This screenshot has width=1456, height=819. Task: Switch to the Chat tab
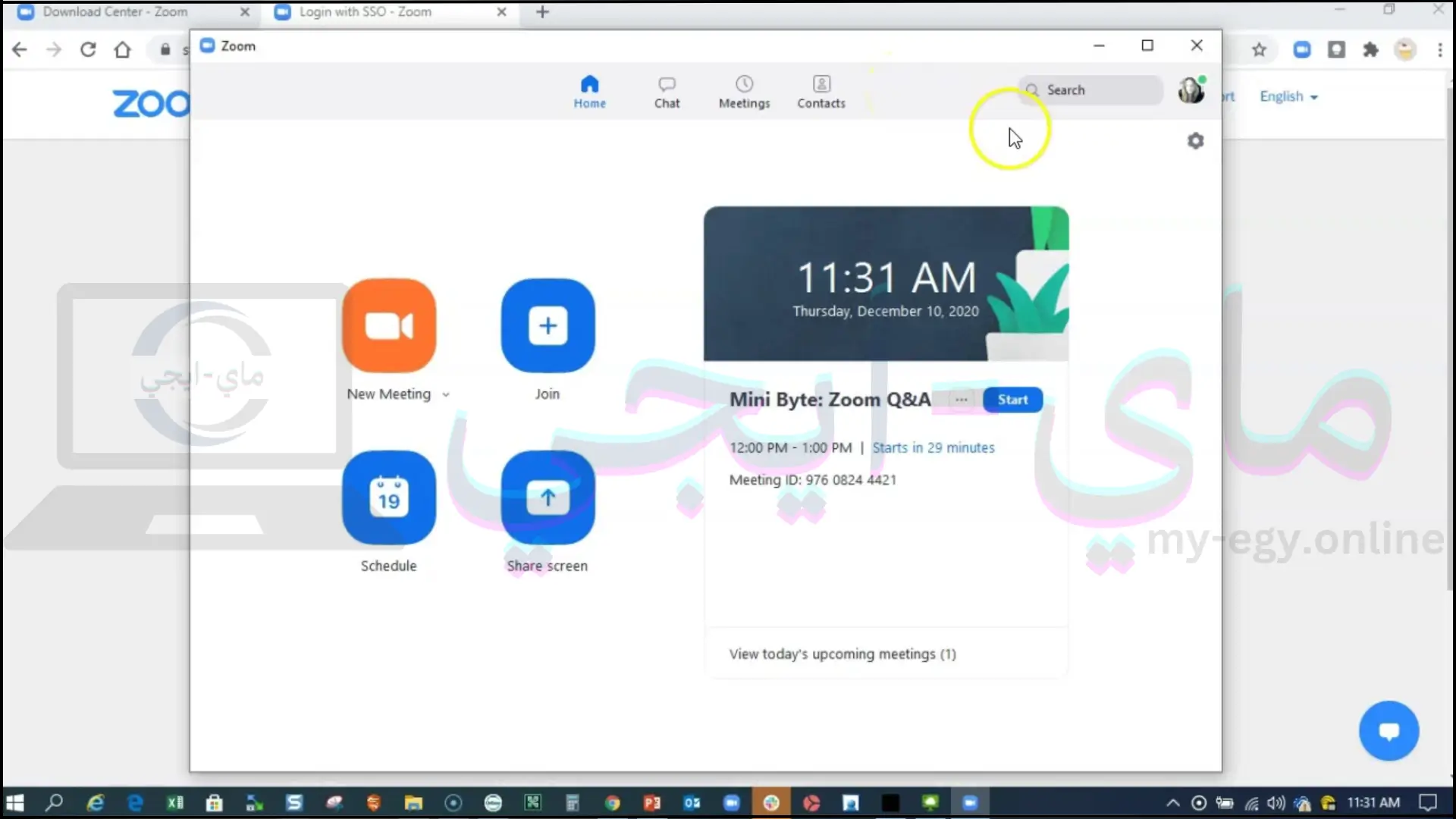click(667, 92)
